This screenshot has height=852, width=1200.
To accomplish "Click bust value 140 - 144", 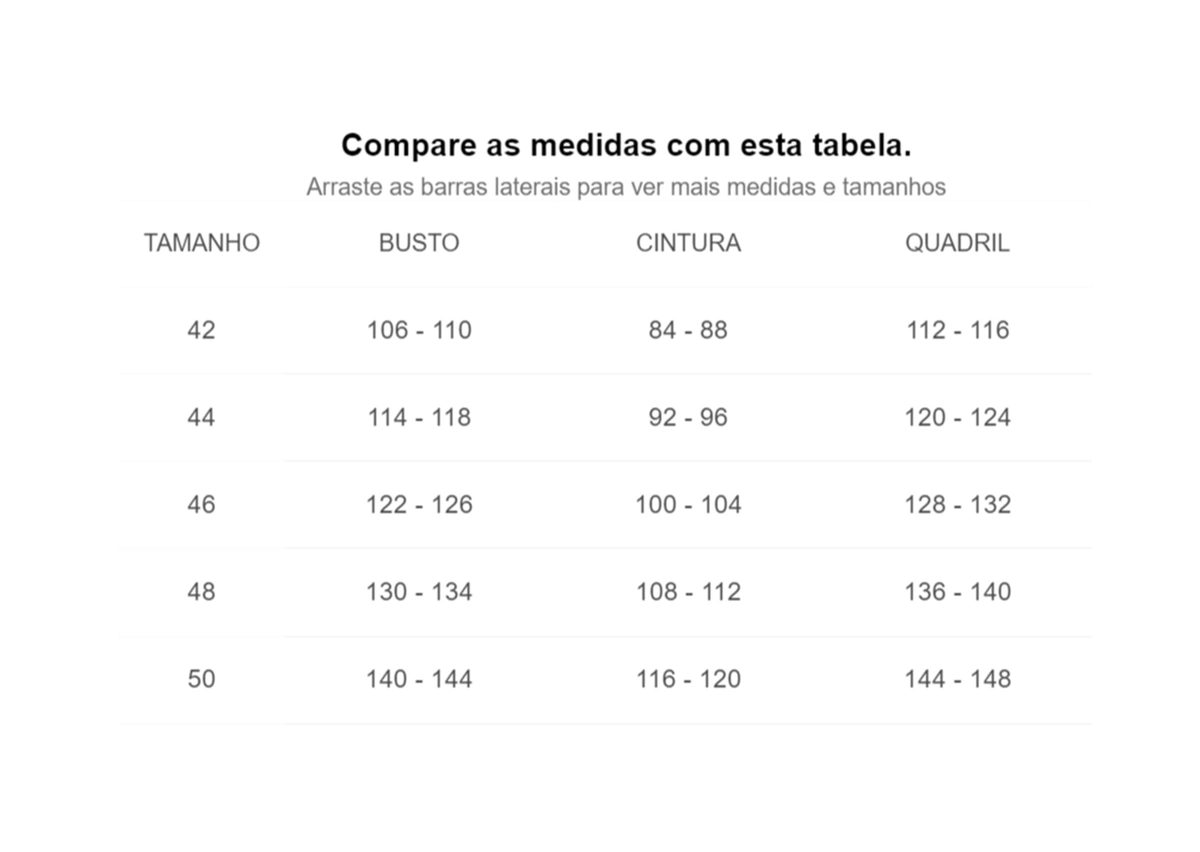I will click(x=419, y=678).
